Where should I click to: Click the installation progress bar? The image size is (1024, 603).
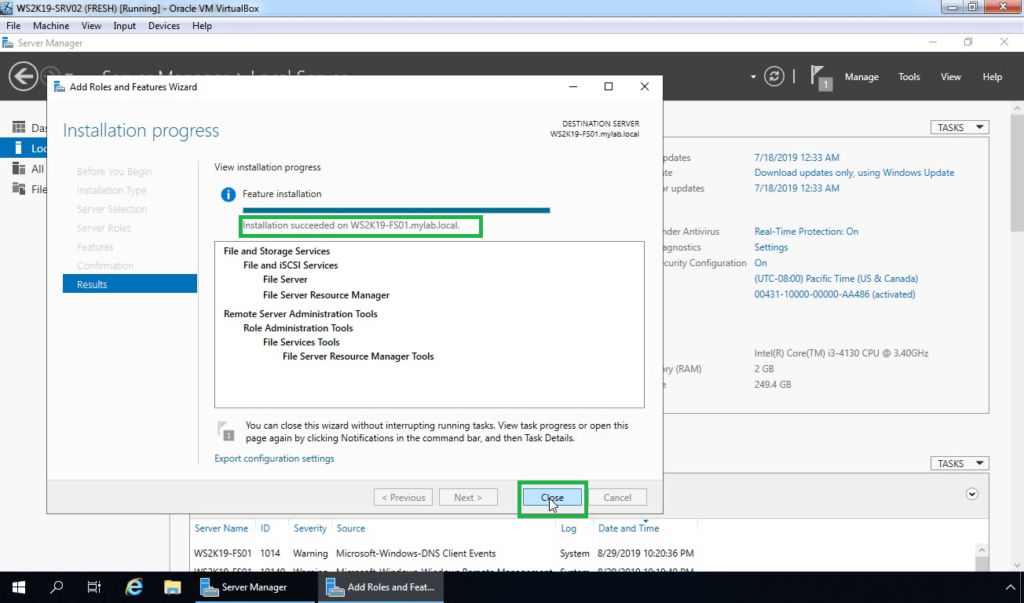(396, 210)
